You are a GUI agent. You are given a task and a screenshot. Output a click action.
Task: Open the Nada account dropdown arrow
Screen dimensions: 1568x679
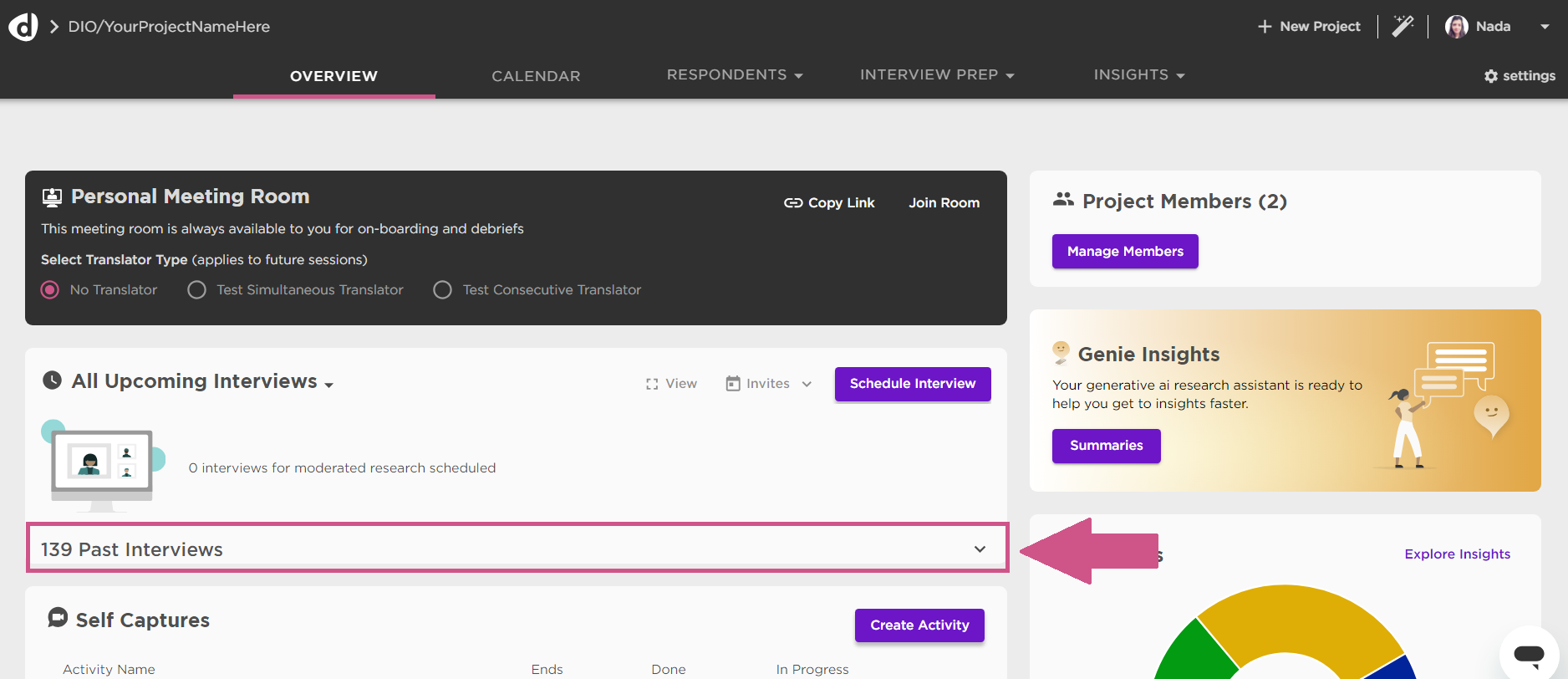coord(1545,27)
